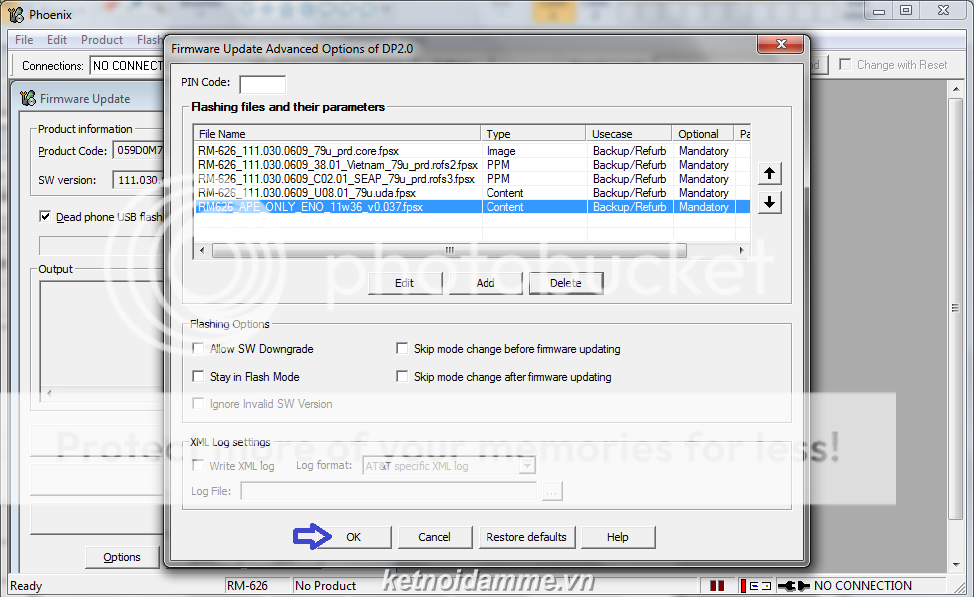
Task: Click No Product status bar entry
Action: (325, 586)
